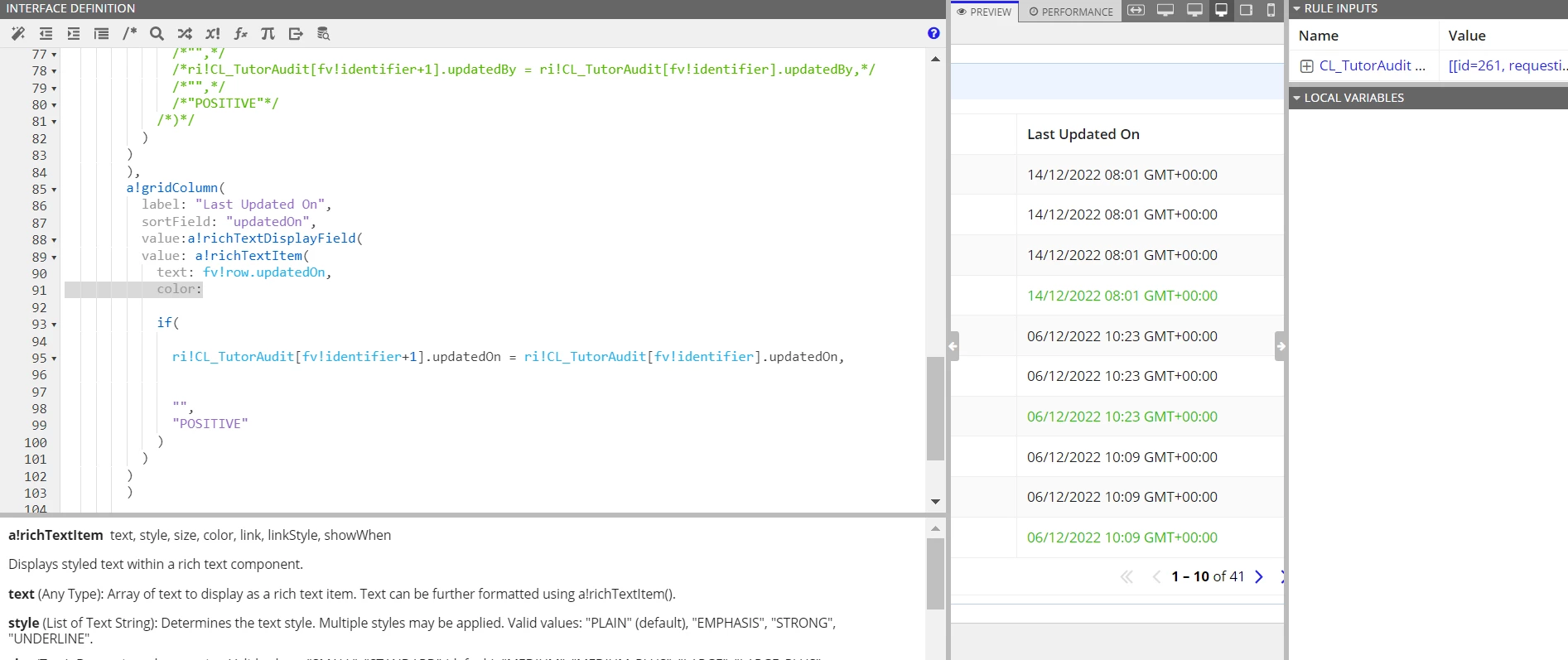Click the documentation pane scrollbar thumb
The image size is (1568, 660).
(x=935, y=573)
